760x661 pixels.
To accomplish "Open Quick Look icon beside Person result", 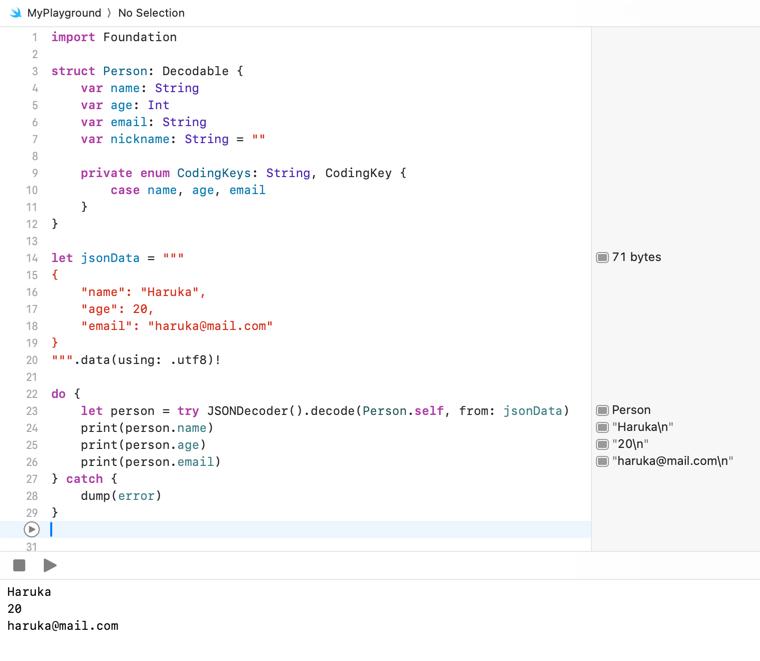I will (x=602, y=410).
